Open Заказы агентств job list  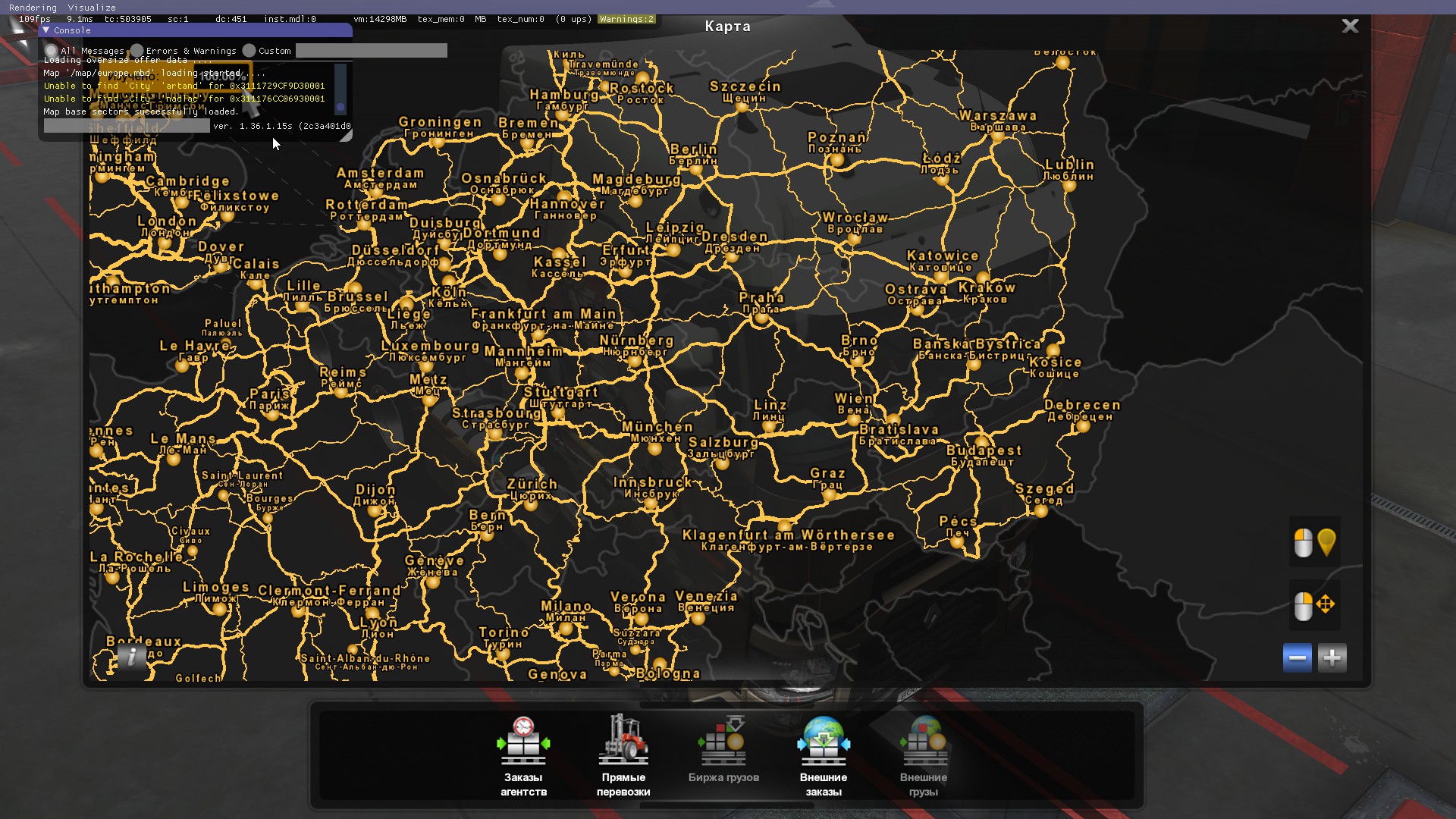point(523,756)
